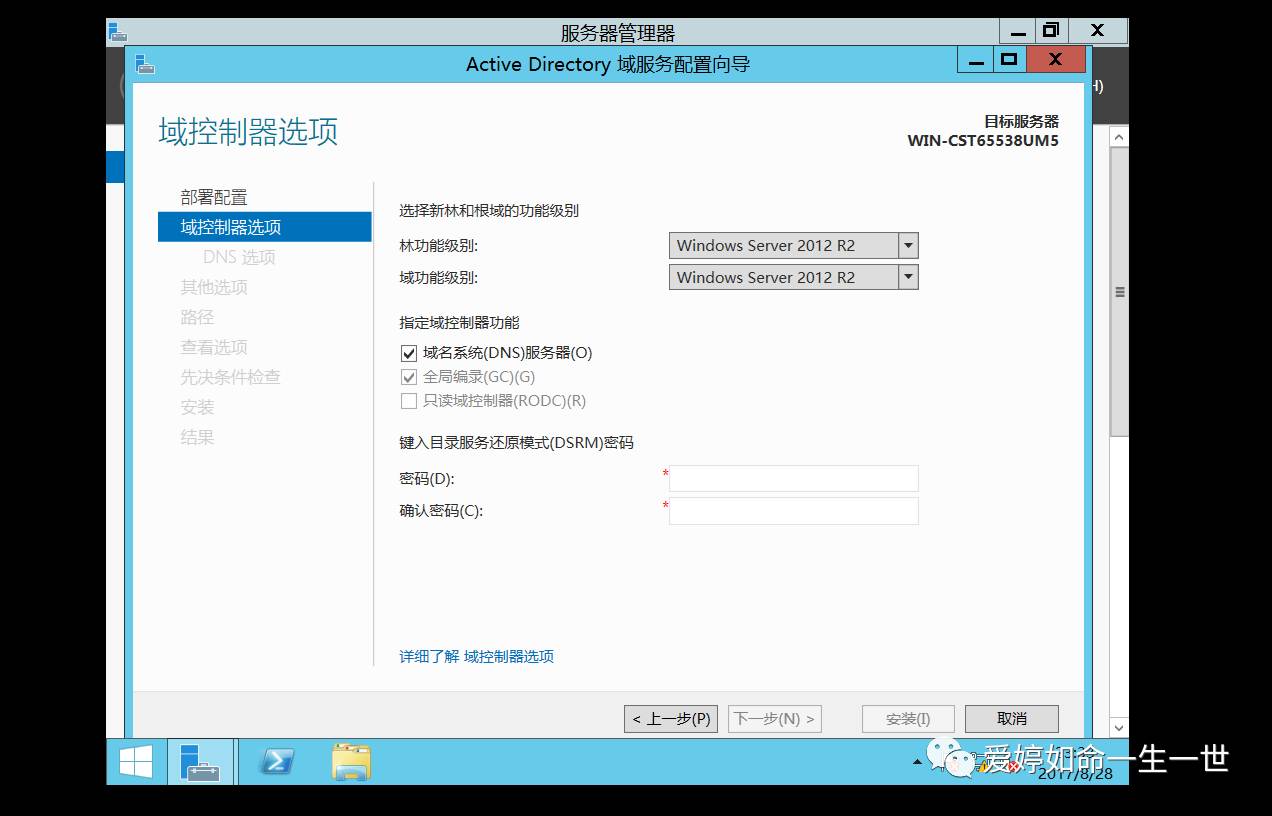The height and width of the screenshot is (816, 1272).
Task: Launch PowerShell from the taskbar
Action: click(x=275, y=762)
